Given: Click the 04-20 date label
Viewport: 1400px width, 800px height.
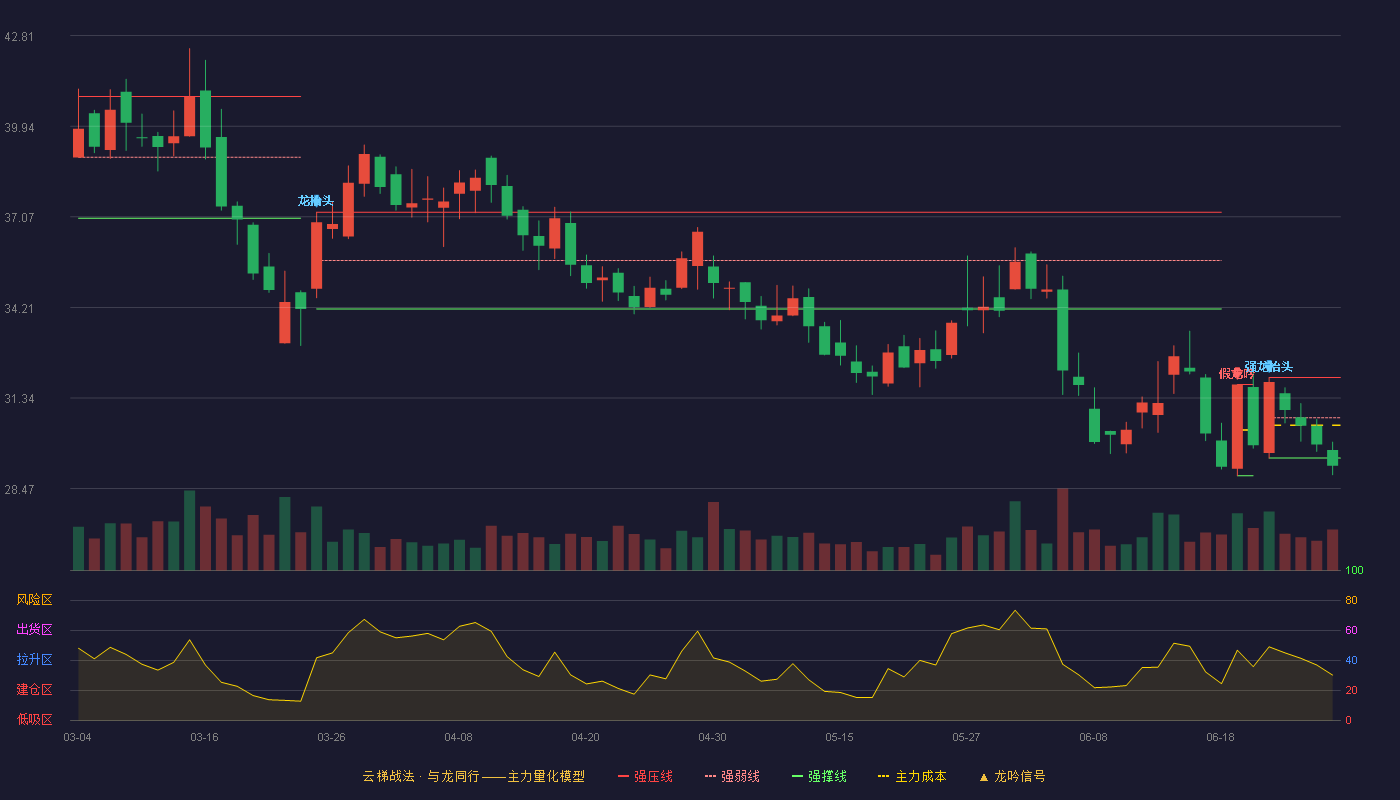Looking at the screenshot, I should [585, 737].
